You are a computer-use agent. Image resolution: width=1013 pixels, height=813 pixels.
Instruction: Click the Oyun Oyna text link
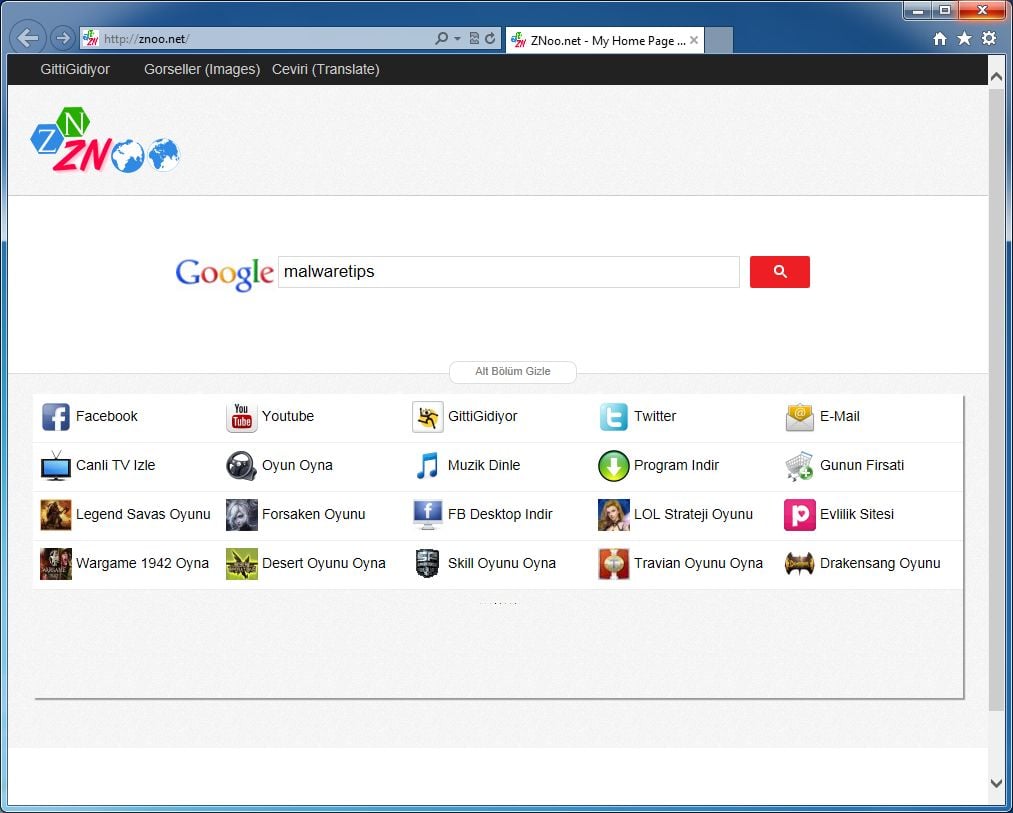tap(297, 466)
